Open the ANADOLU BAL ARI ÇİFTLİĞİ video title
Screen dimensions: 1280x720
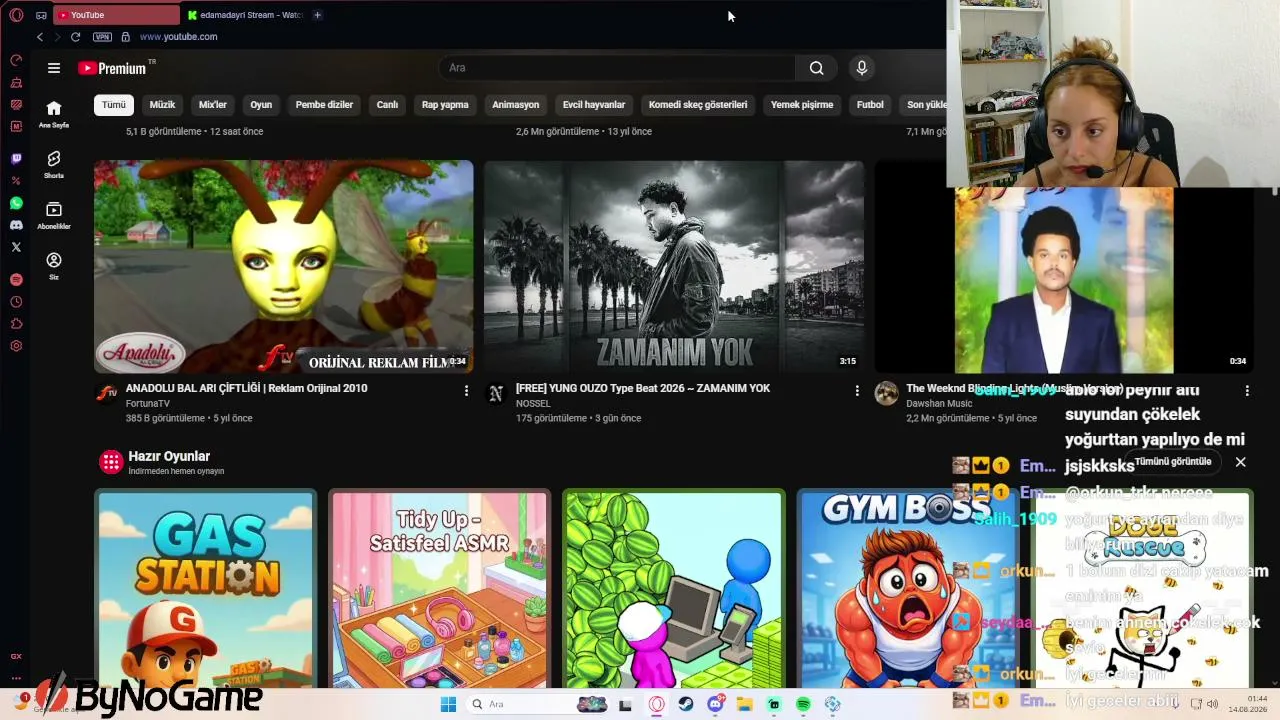(247, 388)
